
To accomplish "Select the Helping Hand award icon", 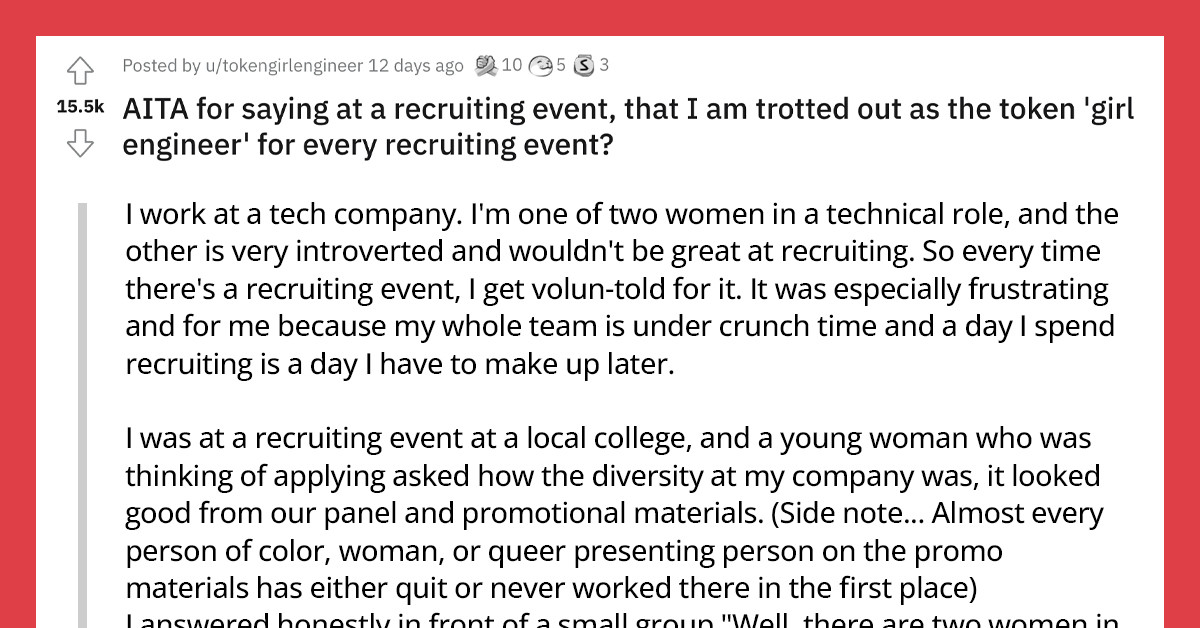I will (x=488, y=65).
